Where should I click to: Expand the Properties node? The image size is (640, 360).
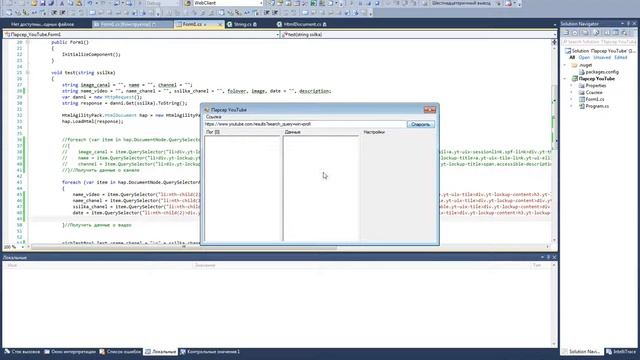click(571, 86)
